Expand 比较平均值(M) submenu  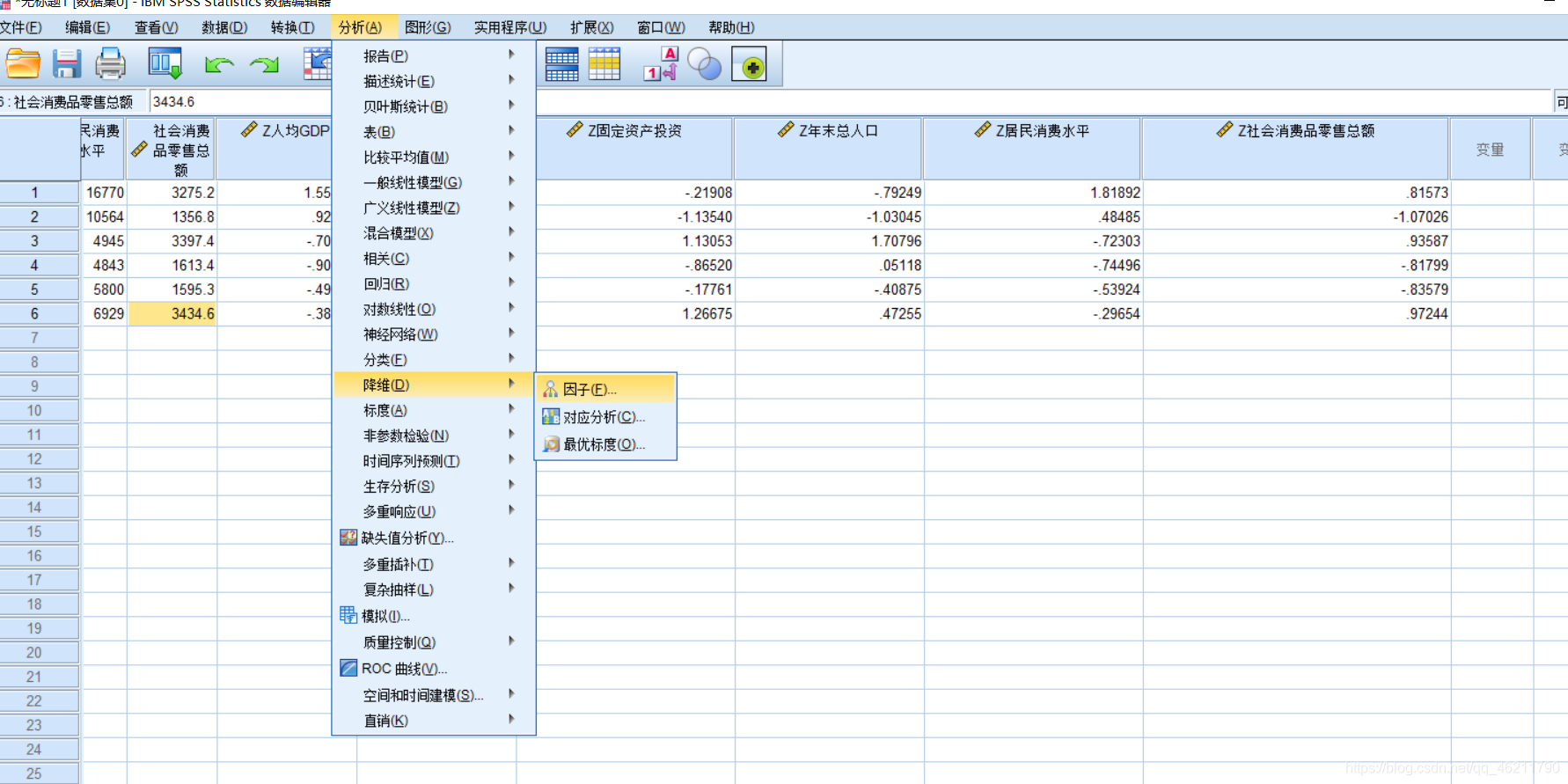(434, 158)
